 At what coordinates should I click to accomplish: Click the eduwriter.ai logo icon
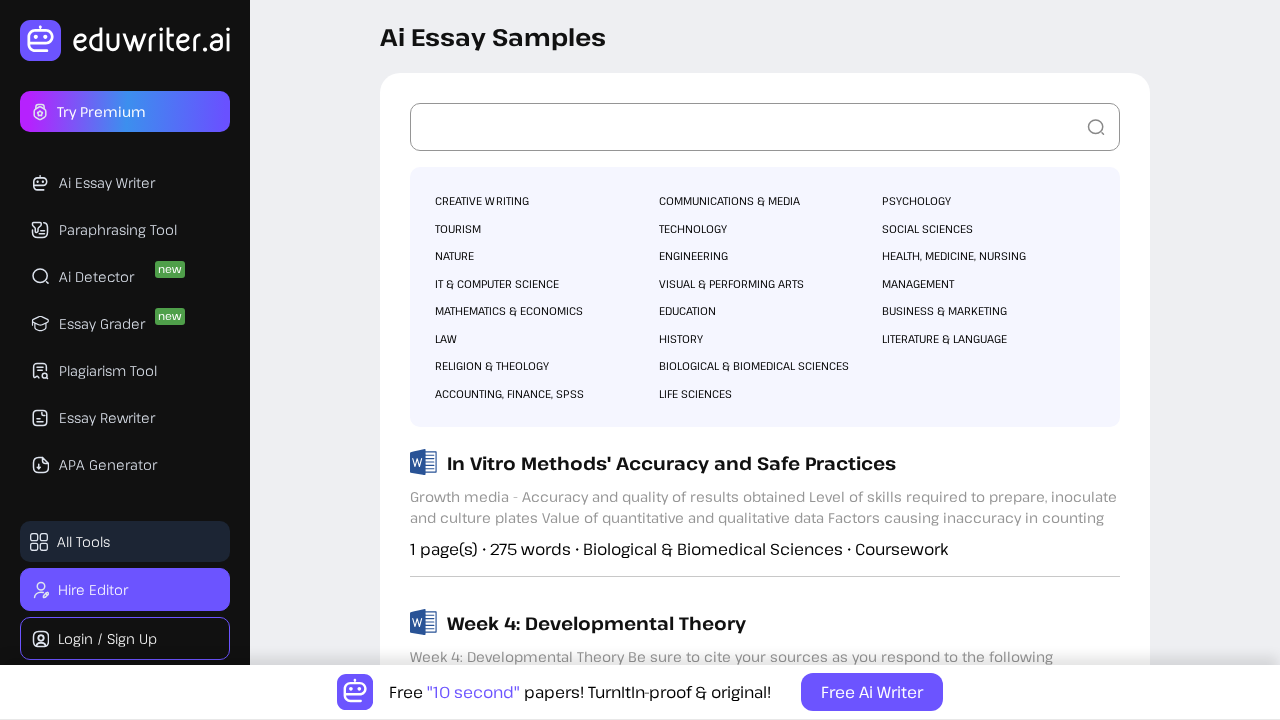coord(40,40)
